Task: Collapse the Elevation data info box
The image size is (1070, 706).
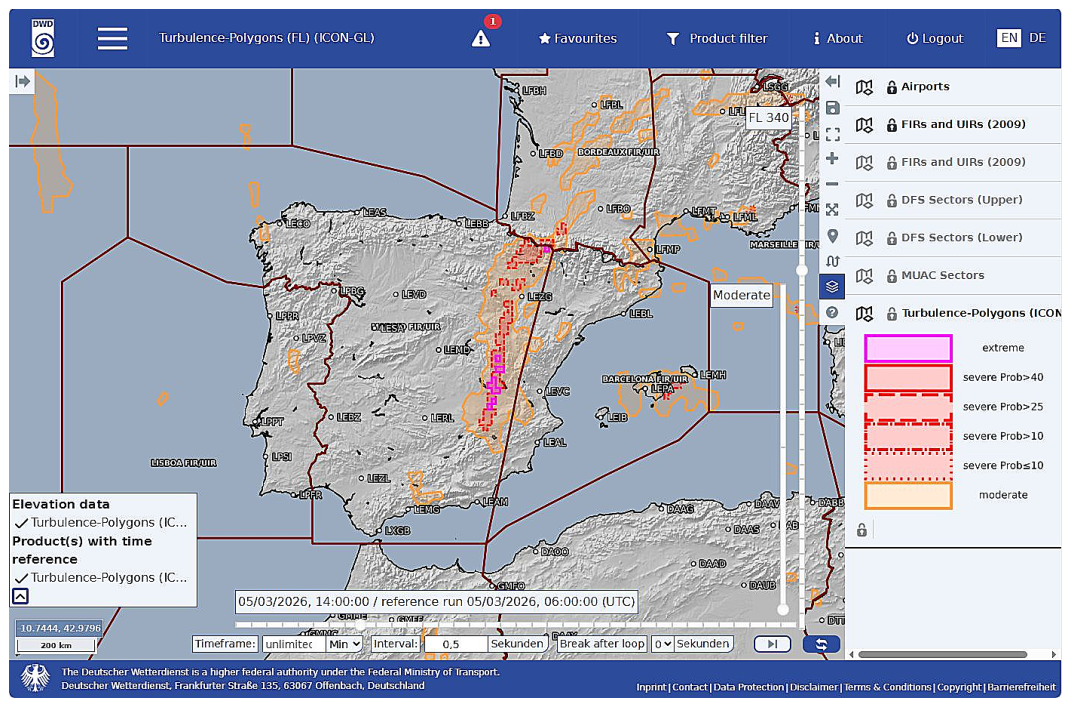Action: 20,596
